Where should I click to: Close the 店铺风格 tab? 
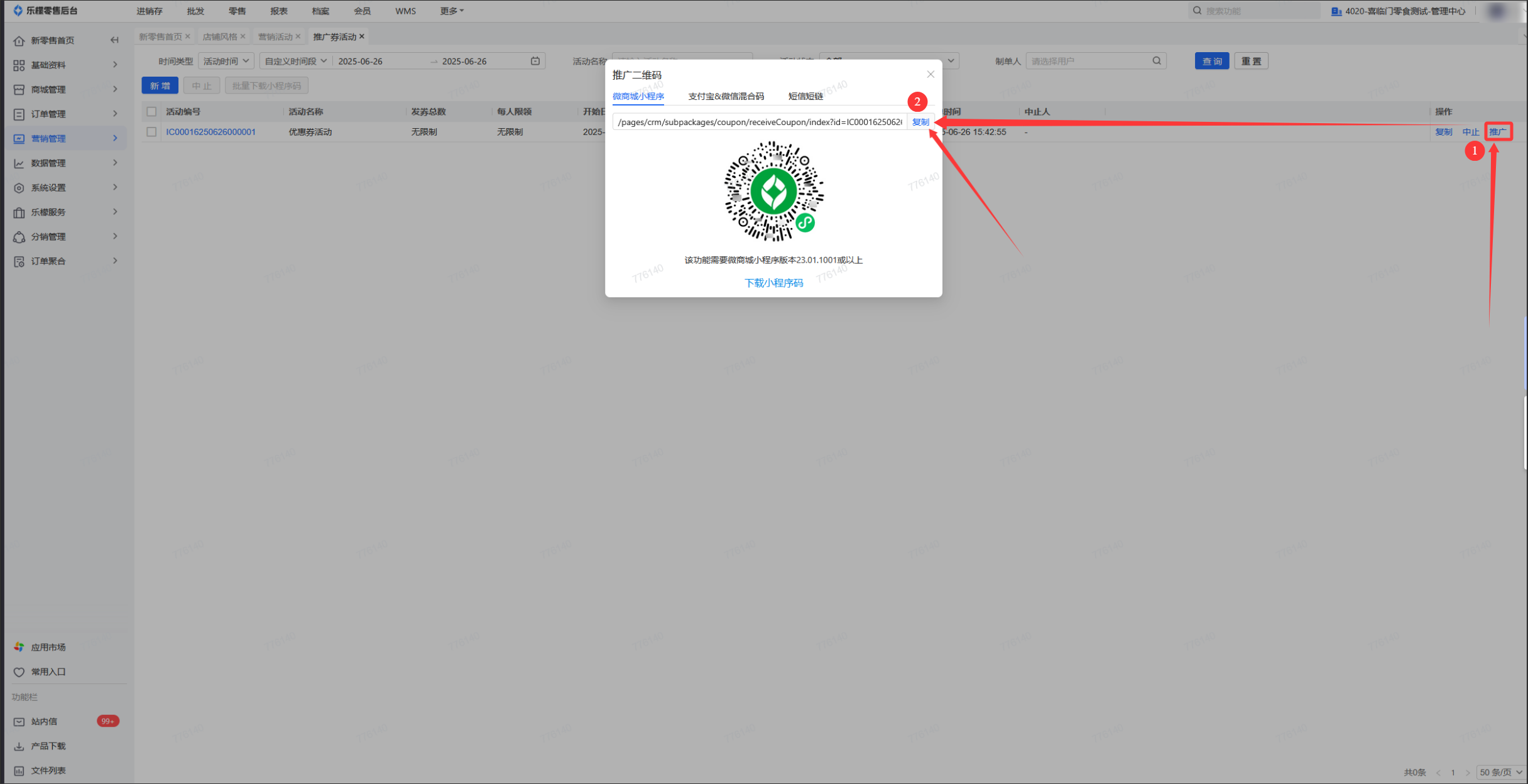tap(243, 36)
